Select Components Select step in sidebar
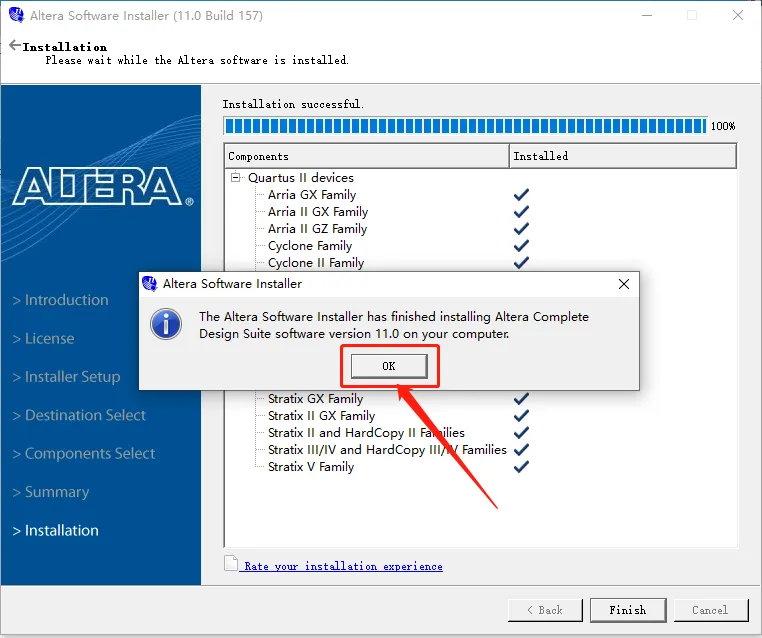 84,453
